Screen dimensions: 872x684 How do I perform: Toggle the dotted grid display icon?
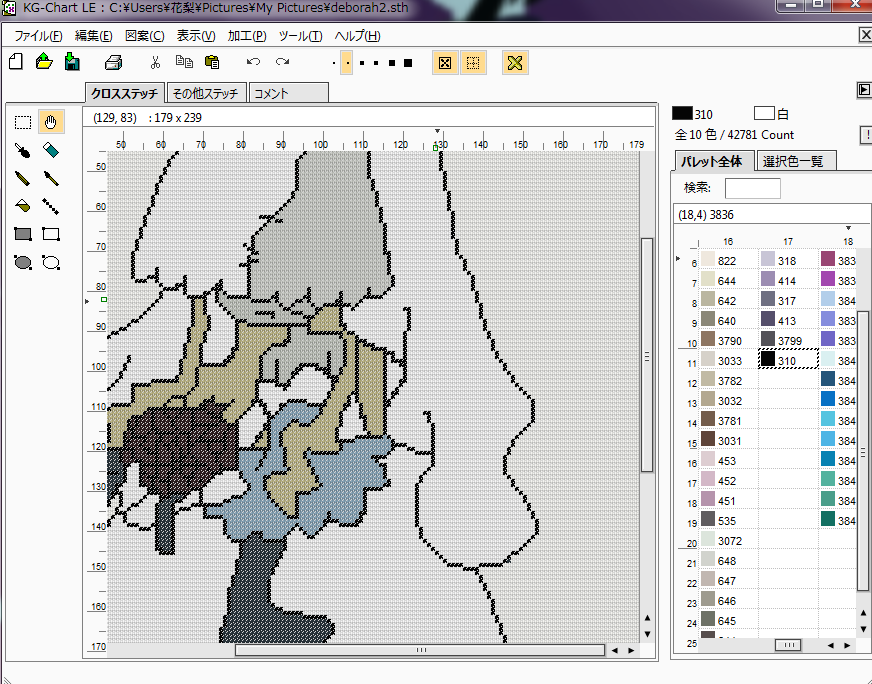pyautogui.click(x=473, y=63)
